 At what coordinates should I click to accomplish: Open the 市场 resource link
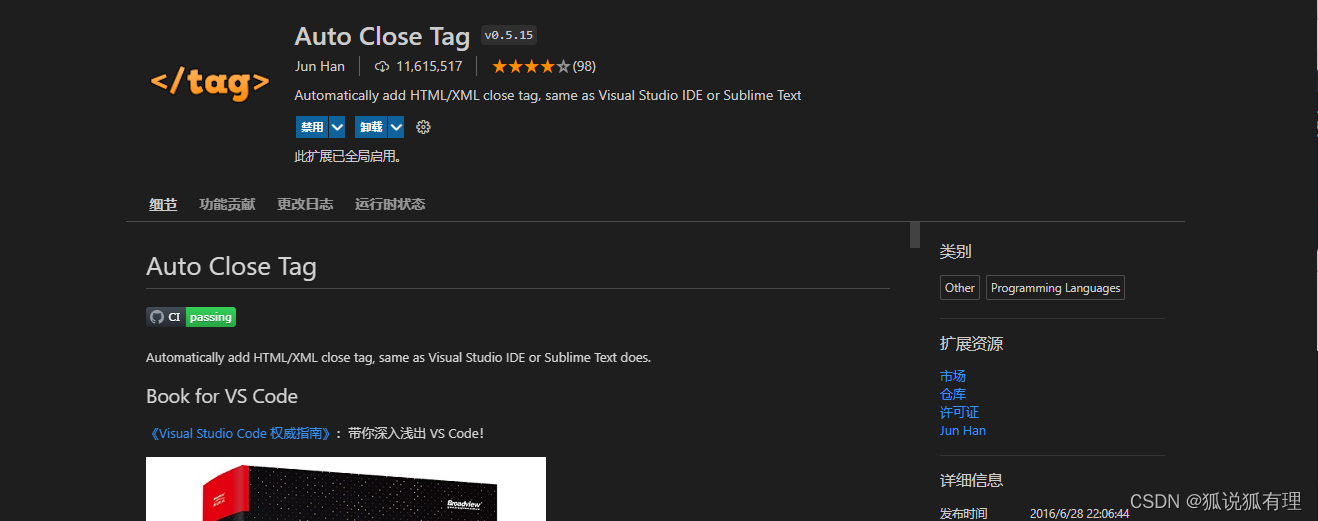pyautogui.click(x=953, y=376)
